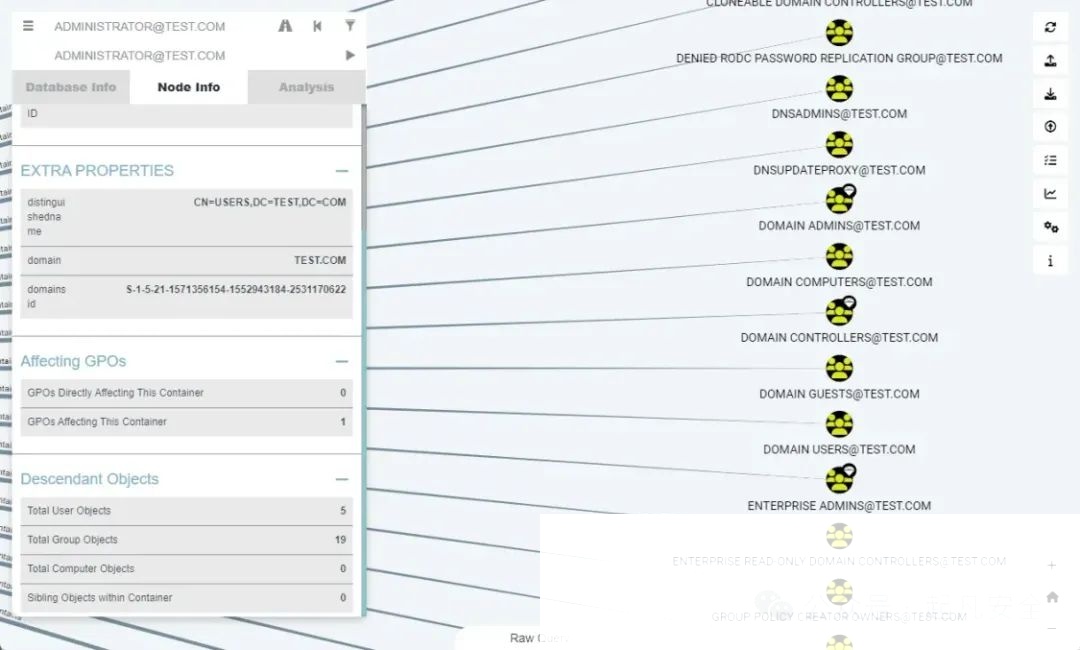Select the DOMAIN CONTROLLERS@TEST.COM group node
The height and width of the screenshot is (650, 1080).
[839, 312]
